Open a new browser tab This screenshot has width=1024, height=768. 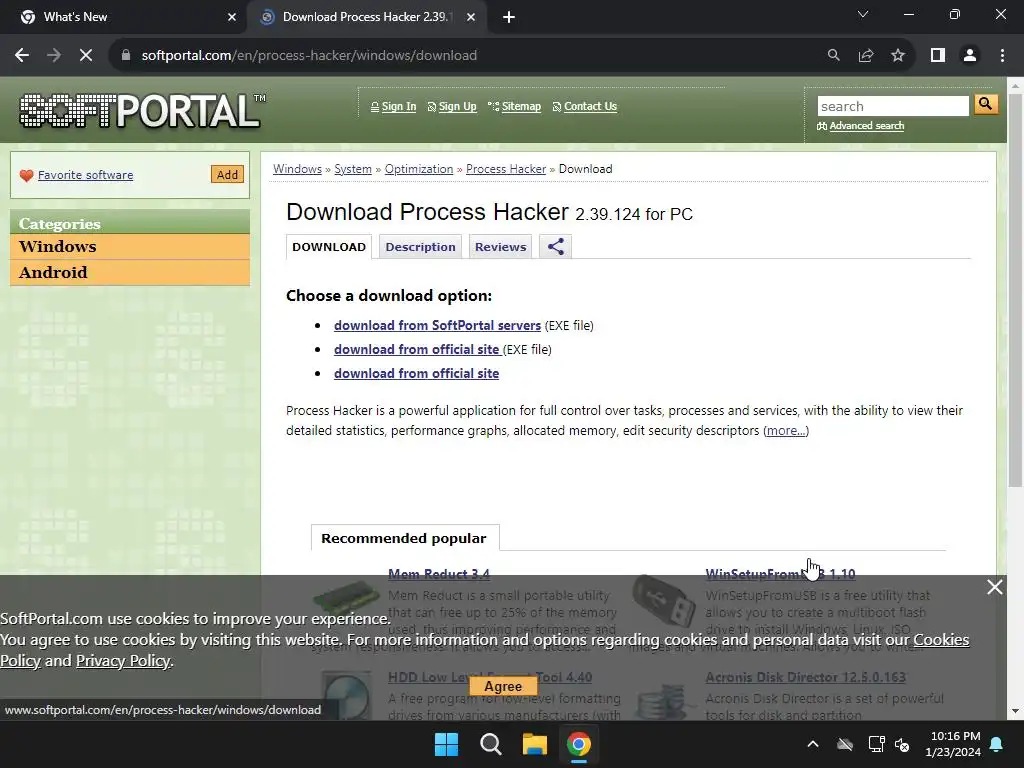509,18
